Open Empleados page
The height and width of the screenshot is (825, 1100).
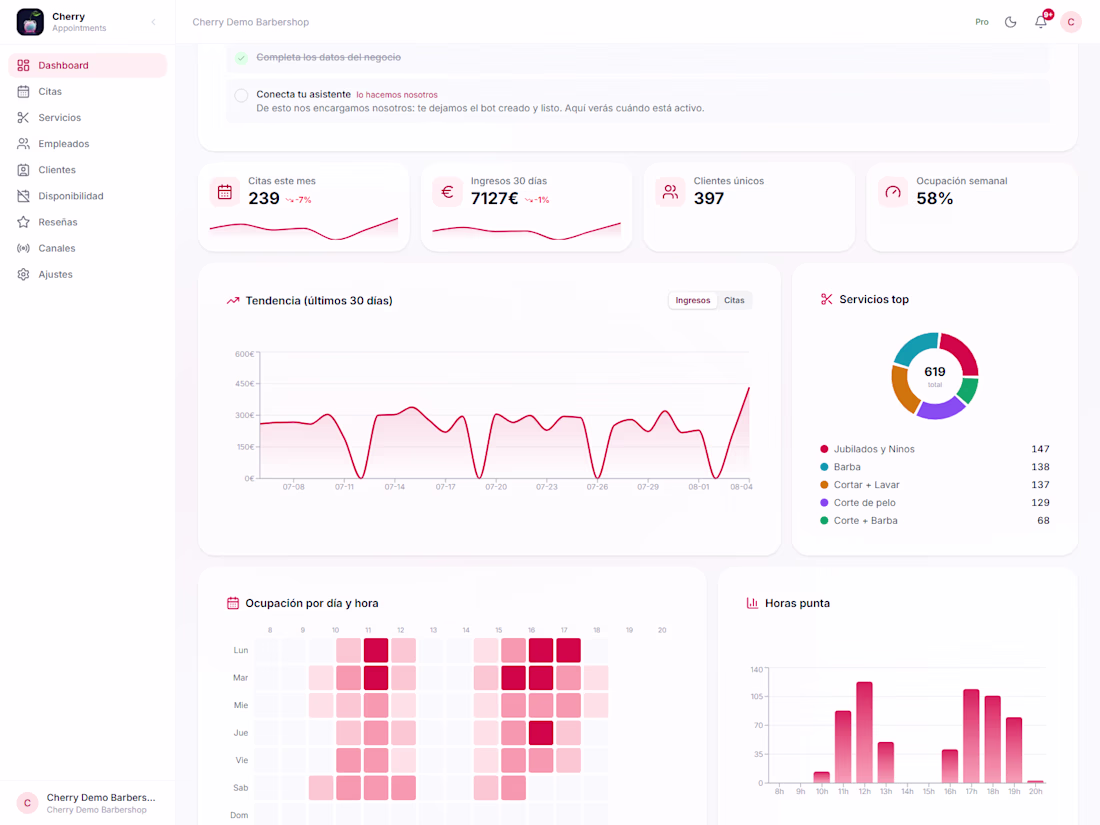coord(88,144)
